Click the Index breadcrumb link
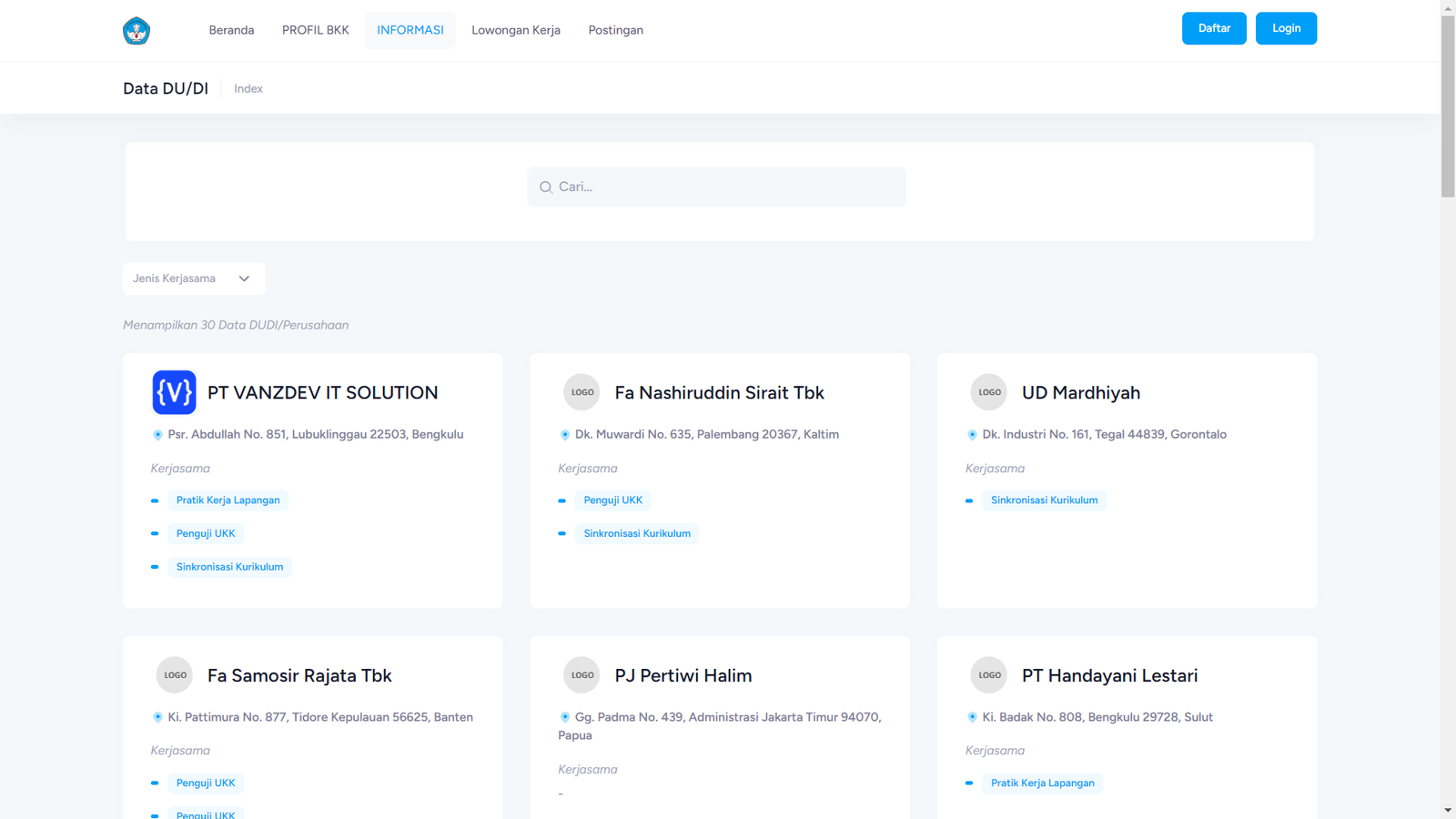1456x819 pixels. [248, 89]
